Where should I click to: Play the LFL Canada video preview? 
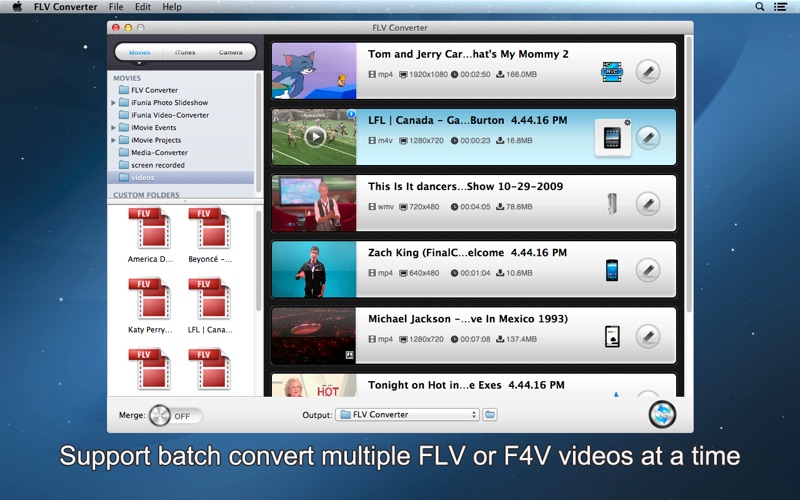[315, 136]
